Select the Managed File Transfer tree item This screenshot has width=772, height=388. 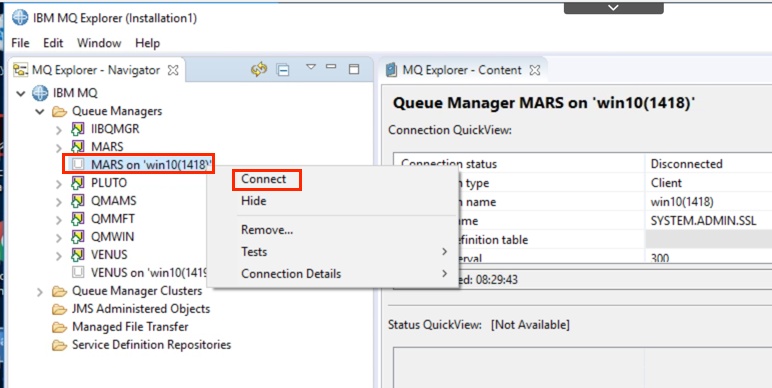[130, 327]
